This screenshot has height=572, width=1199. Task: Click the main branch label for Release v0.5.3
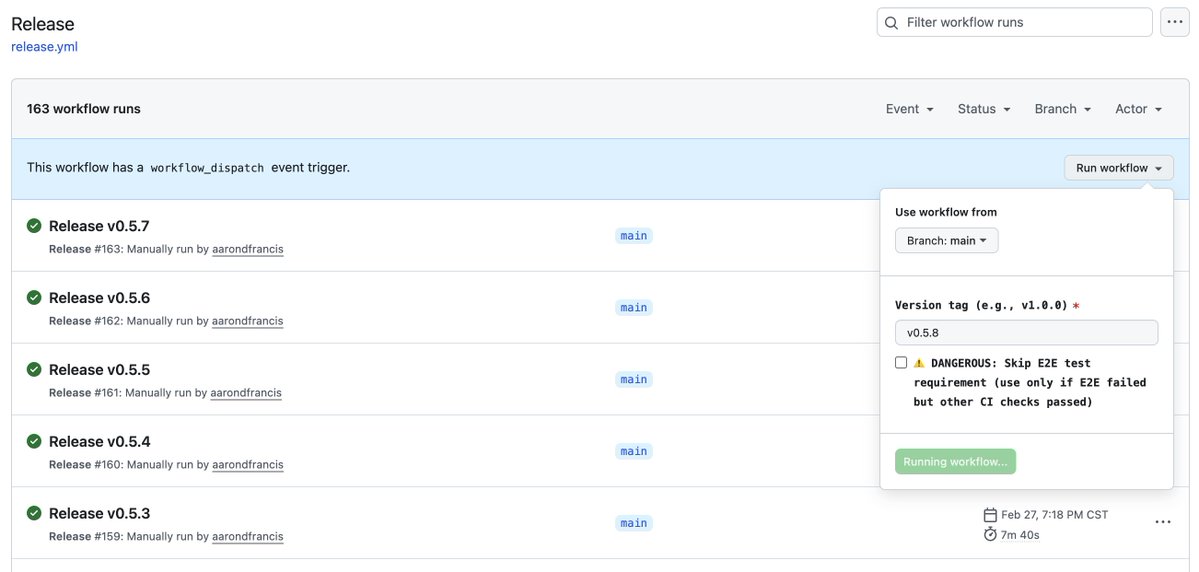point(634,523)
